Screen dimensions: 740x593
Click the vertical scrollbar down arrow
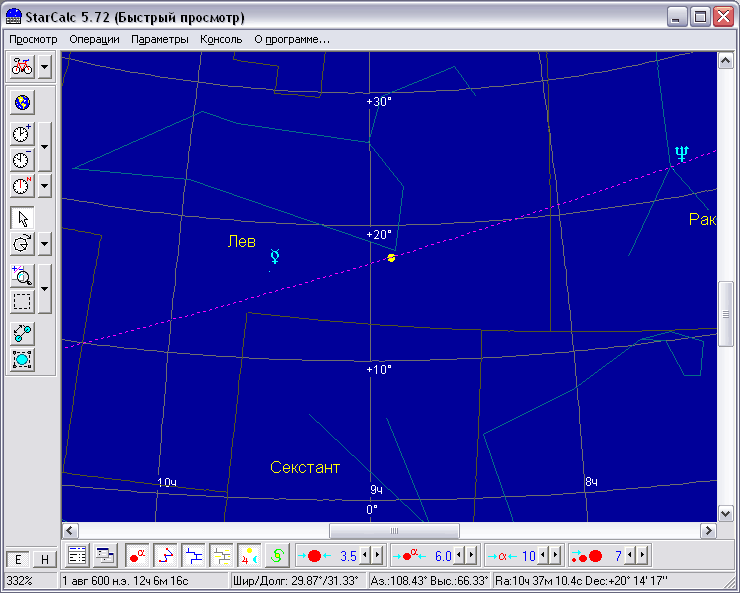(726, 513)
